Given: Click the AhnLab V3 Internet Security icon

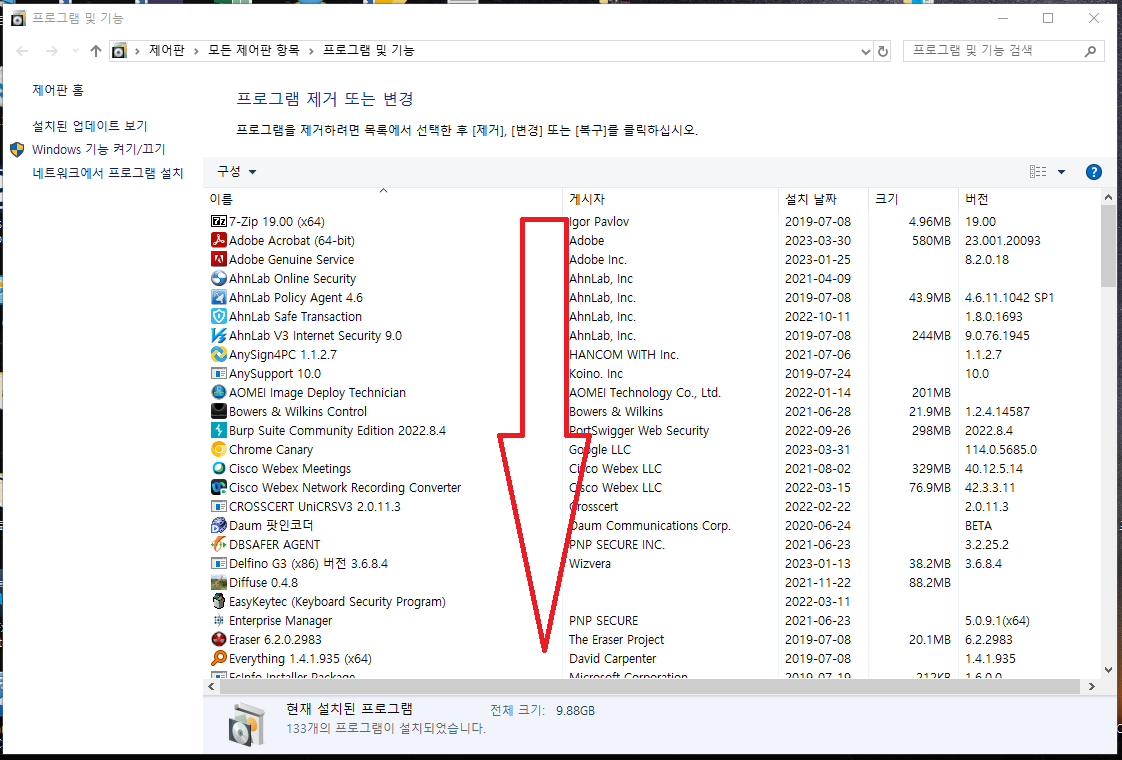Looking at the screenshot, I should pyautogui.click(x=219, y=336).
